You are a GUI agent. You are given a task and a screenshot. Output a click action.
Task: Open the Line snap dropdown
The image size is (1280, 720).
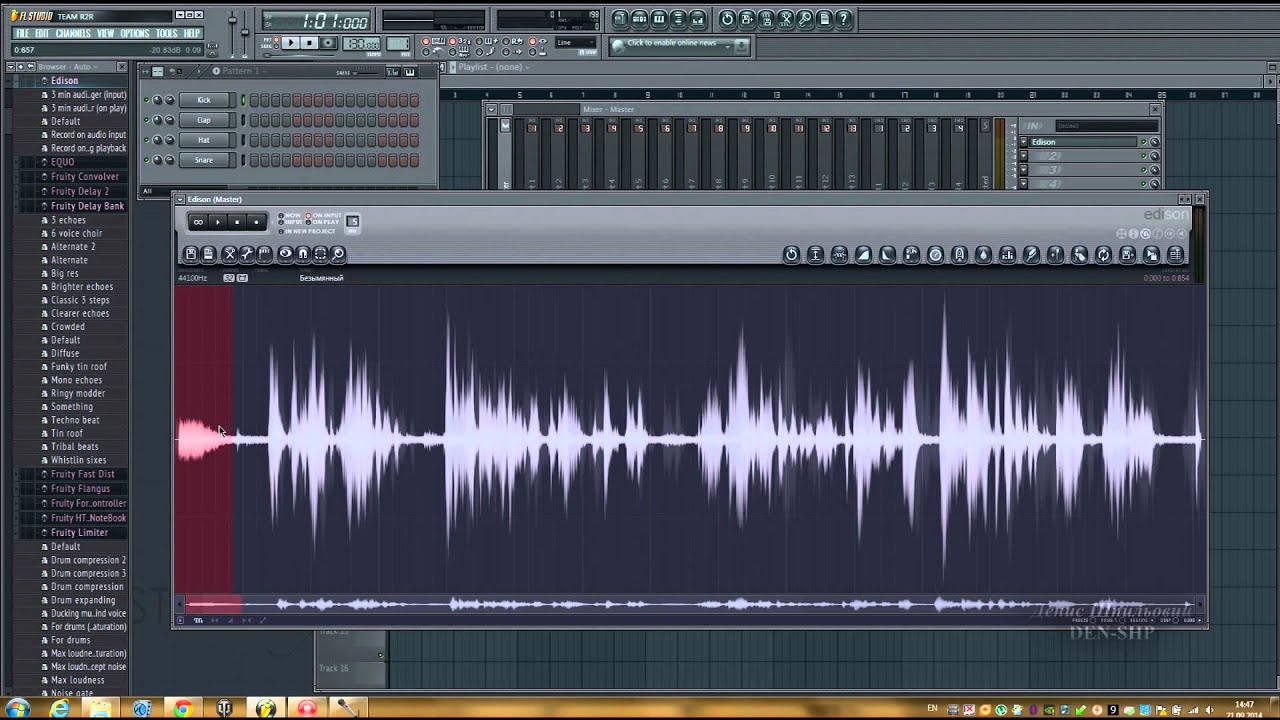click(576, 43)
